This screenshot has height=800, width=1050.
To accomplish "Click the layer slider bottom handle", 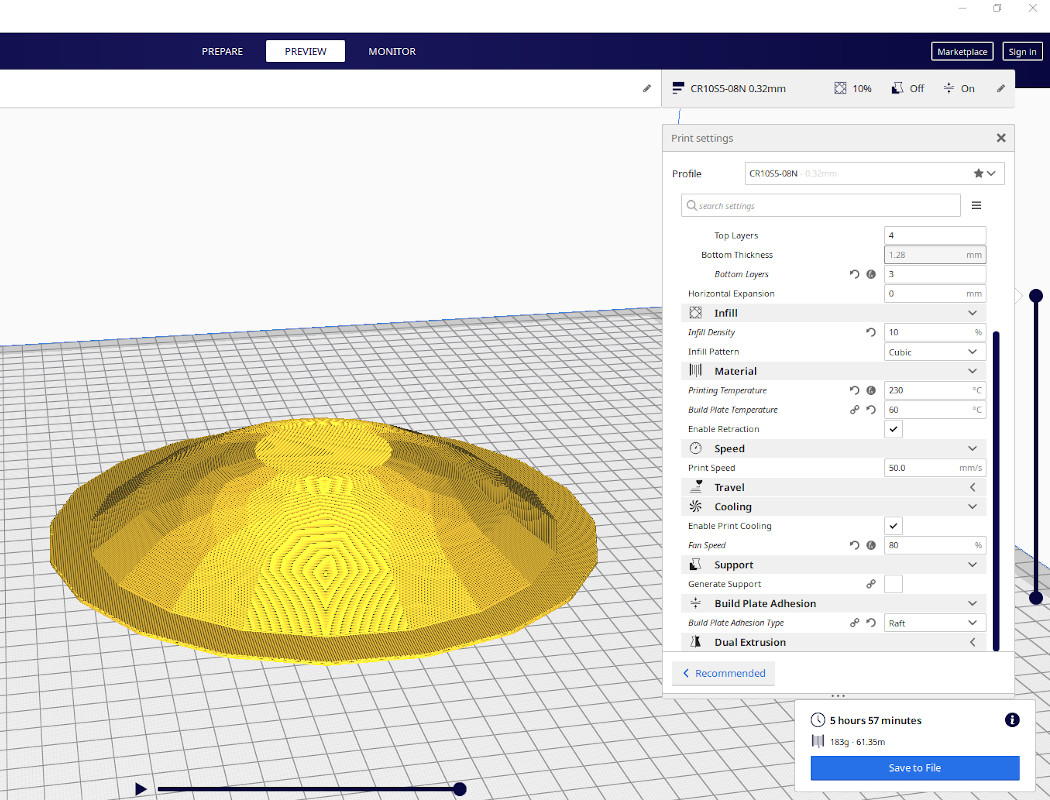I will [x=1036, y=598].
